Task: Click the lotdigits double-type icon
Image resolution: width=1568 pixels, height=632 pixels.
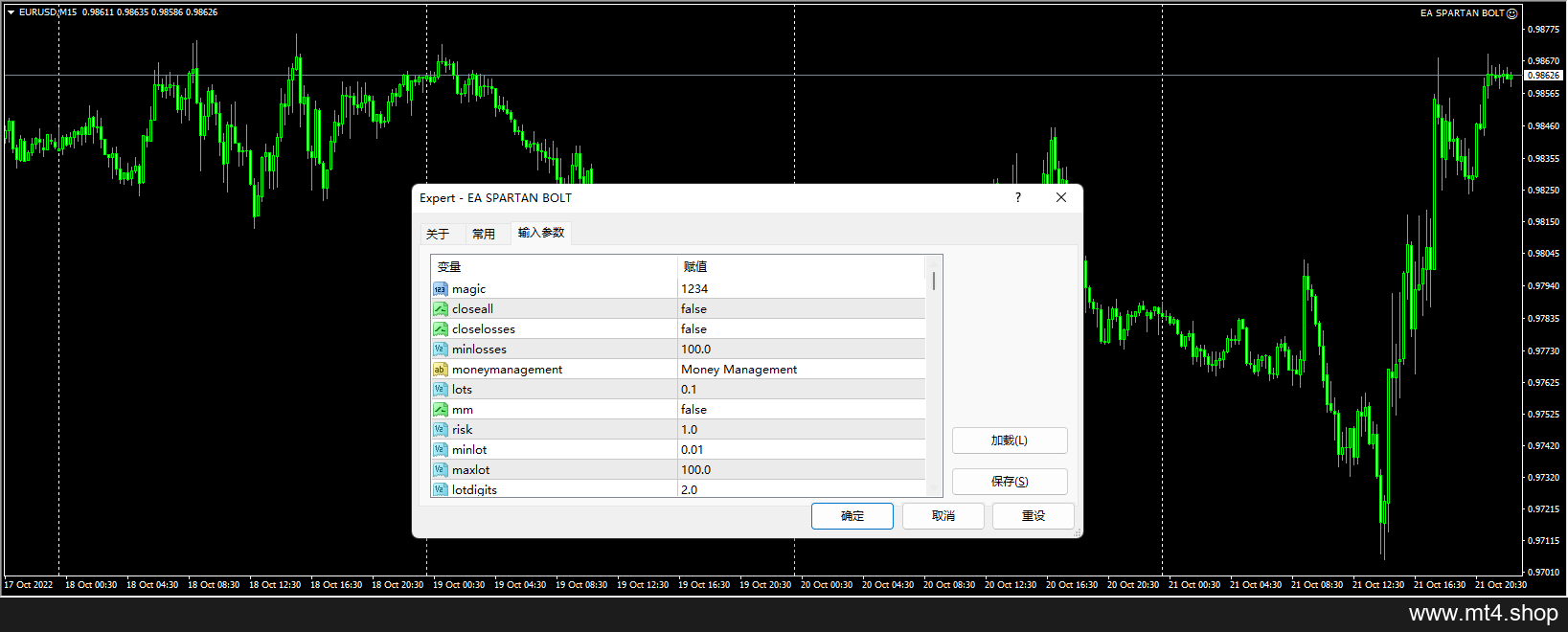Action: point(440,489)
